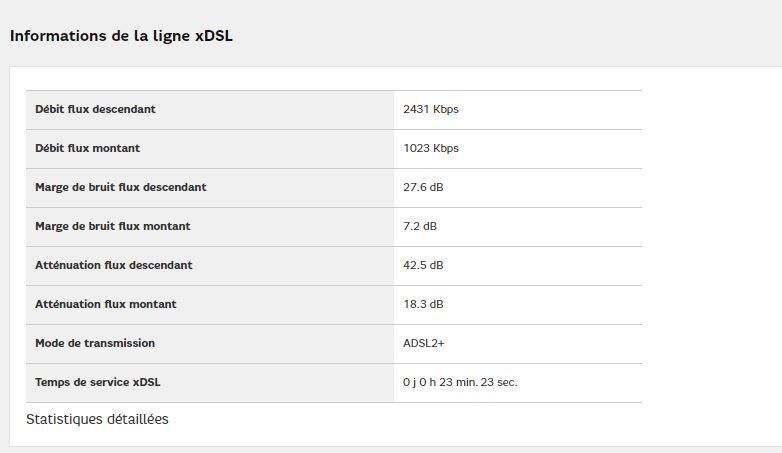This screenshot has width=782, height=453.
Task: Click the 27.6 dB noise margin value
Action: (x=423, y=187)
